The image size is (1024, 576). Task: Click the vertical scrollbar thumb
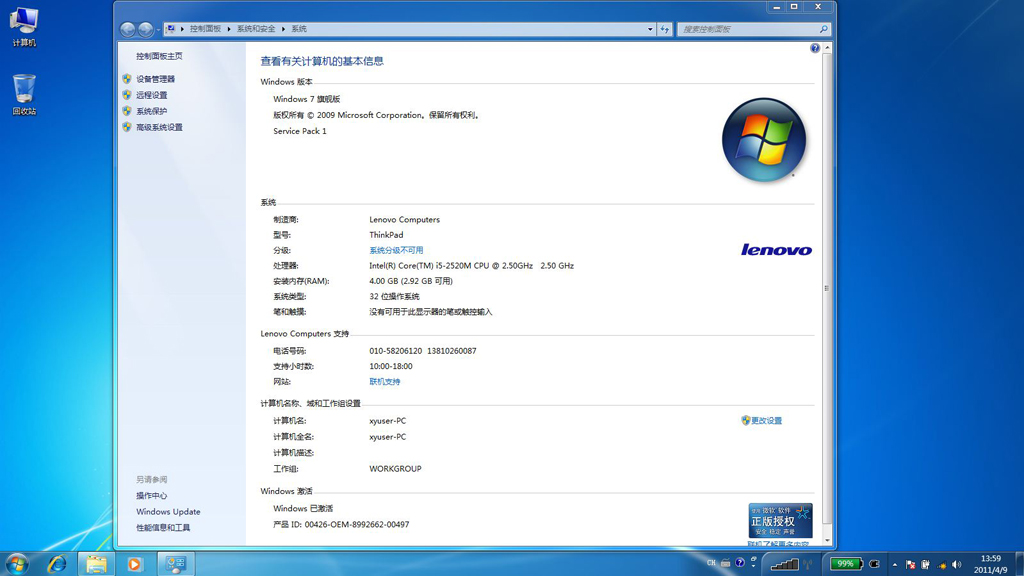pyautogui.click(x=827, y=288)
